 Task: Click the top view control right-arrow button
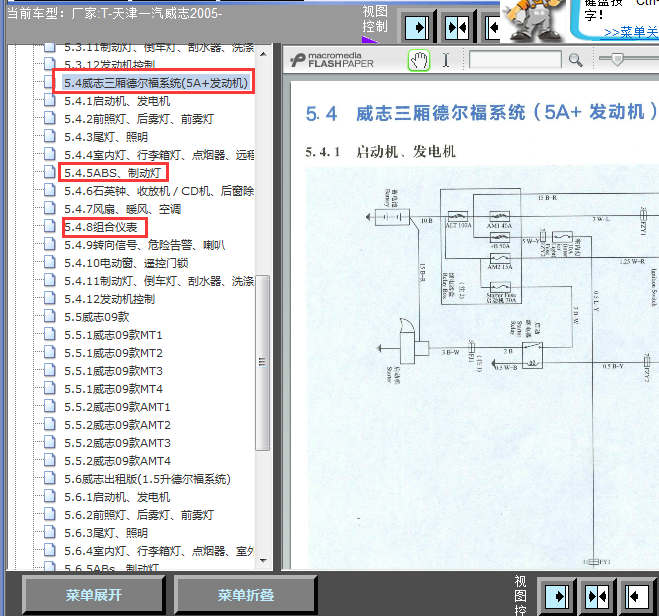[x=417, y=28]
